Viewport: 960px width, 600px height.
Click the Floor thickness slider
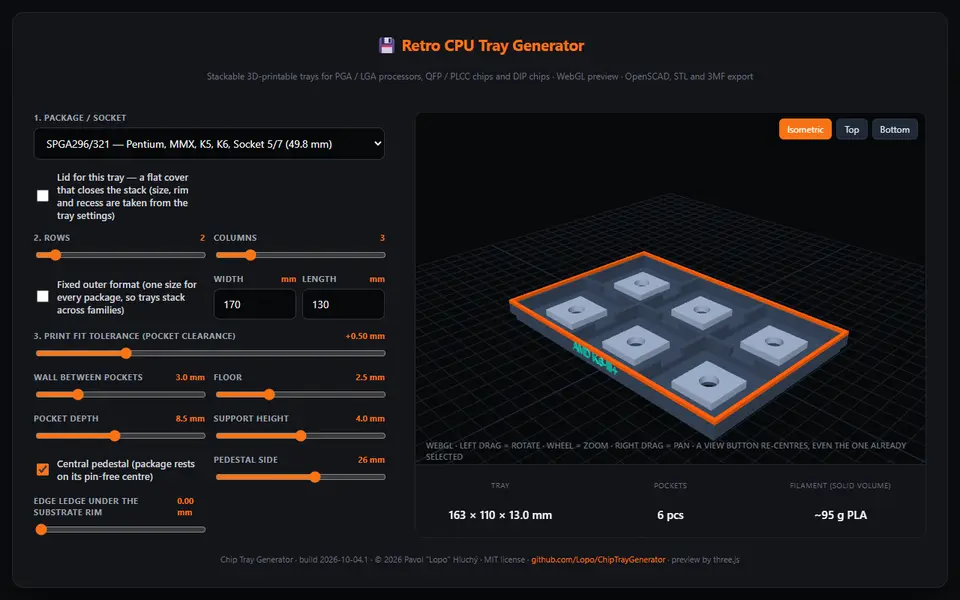[x=300, y=395]
